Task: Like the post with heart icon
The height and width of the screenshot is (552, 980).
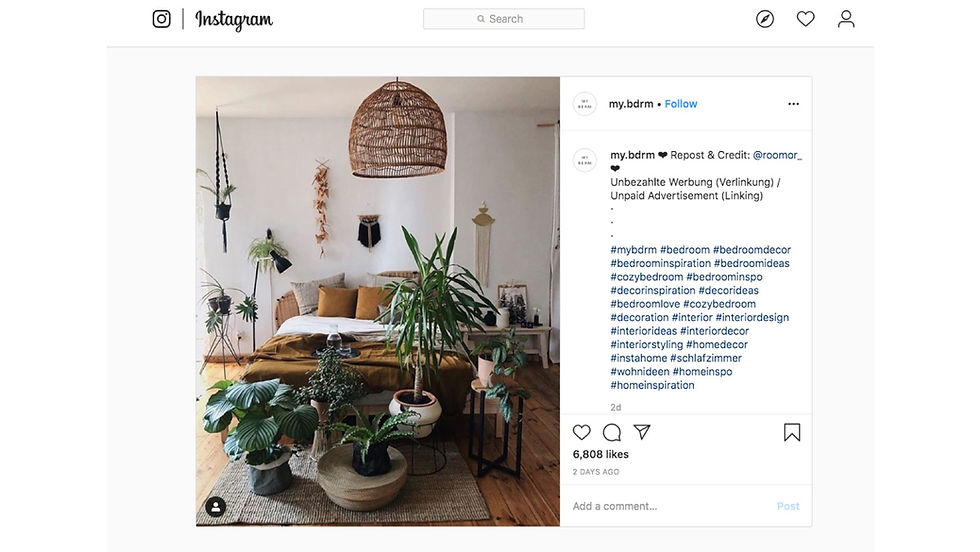Action: coord(582,432)
